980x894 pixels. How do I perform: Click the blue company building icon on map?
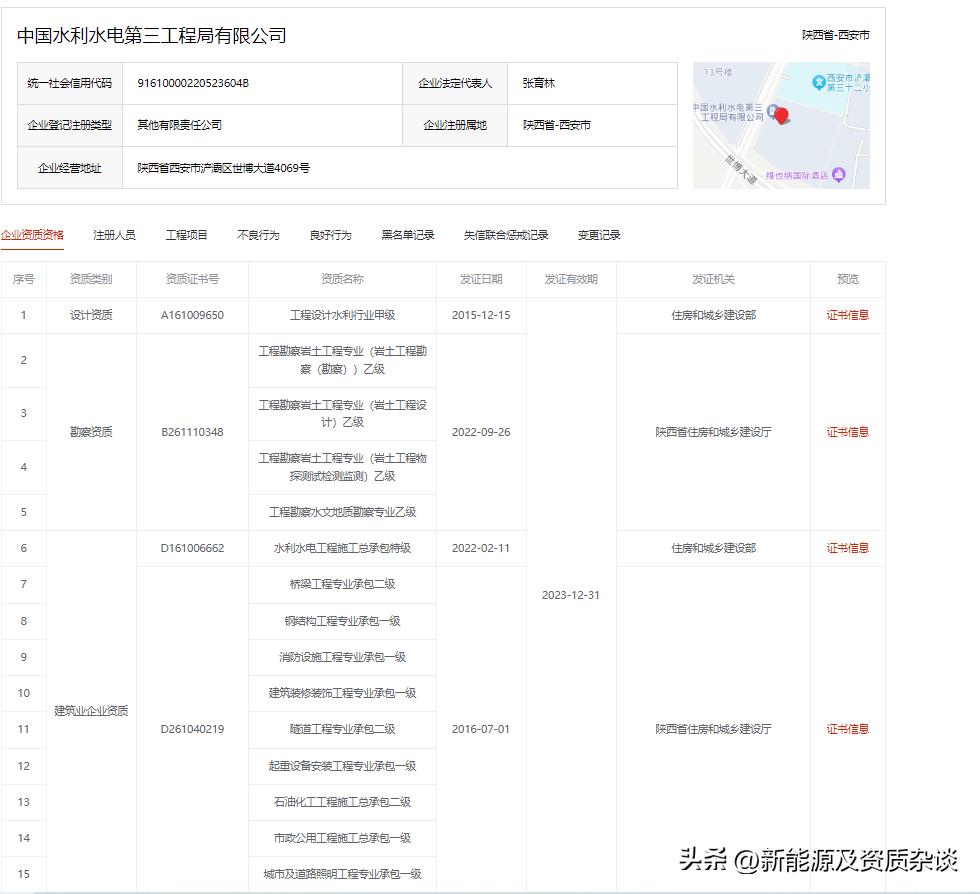click(x=771, y=110)
